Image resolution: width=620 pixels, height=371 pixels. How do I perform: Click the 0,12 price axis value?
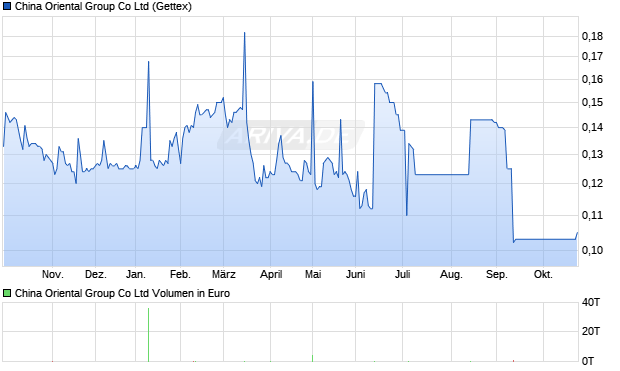[x=592, y=183]
